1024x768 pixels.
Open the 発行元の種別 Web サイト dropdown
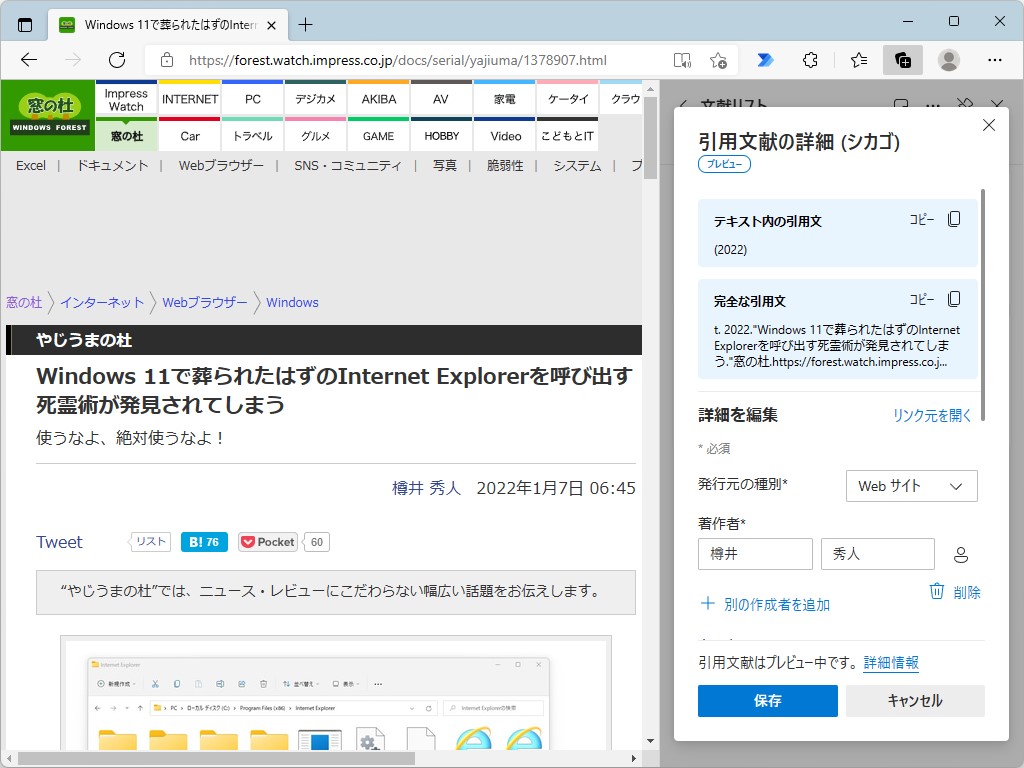point(910,486)
